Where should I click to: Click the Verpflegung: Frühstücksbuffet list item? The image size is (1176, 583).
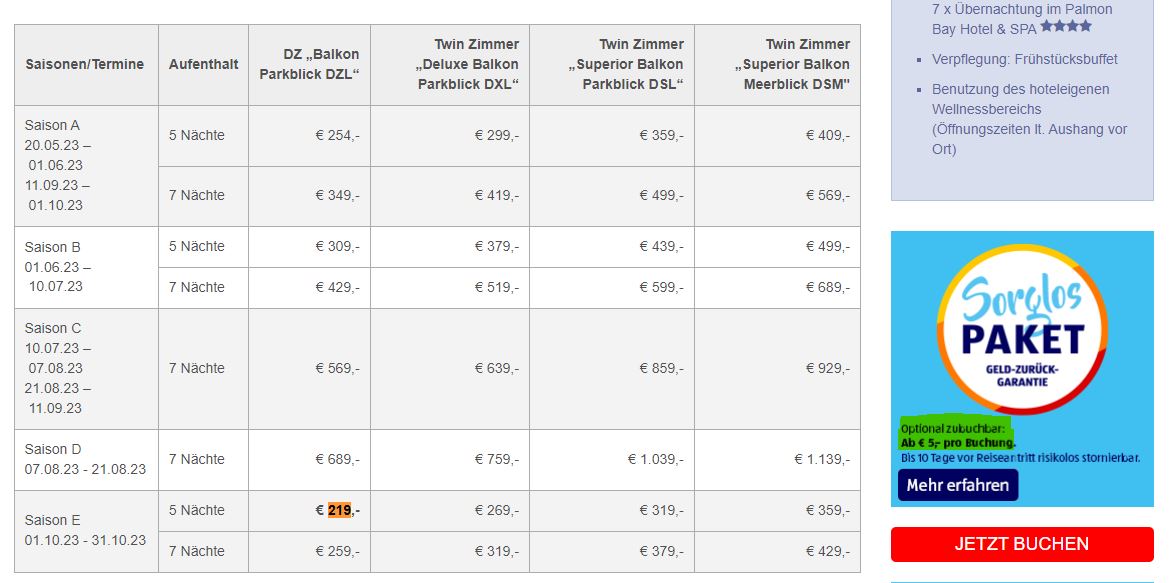(1024, 59)
